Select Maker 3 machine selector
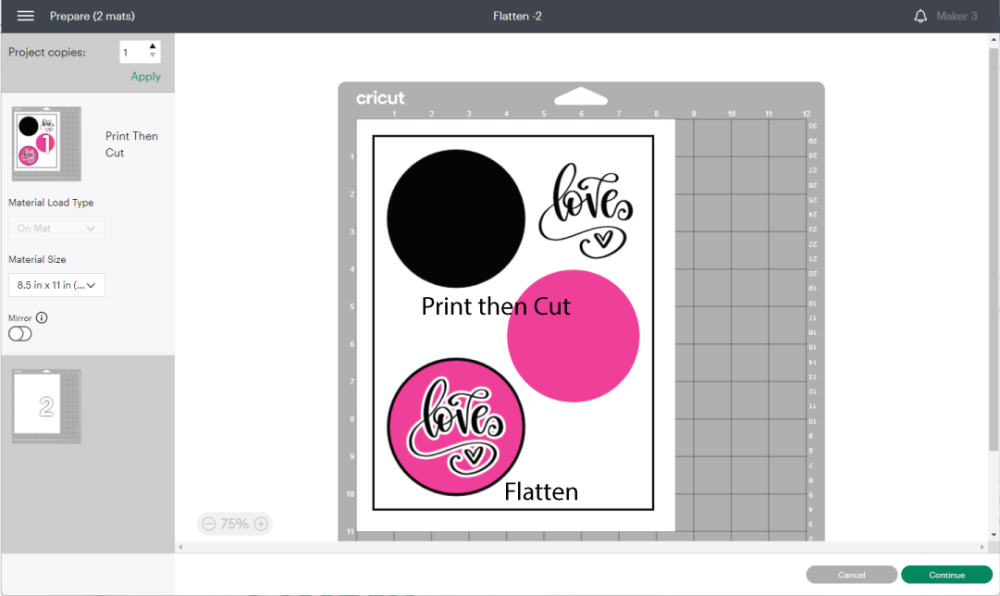 (x=957, y=16)
